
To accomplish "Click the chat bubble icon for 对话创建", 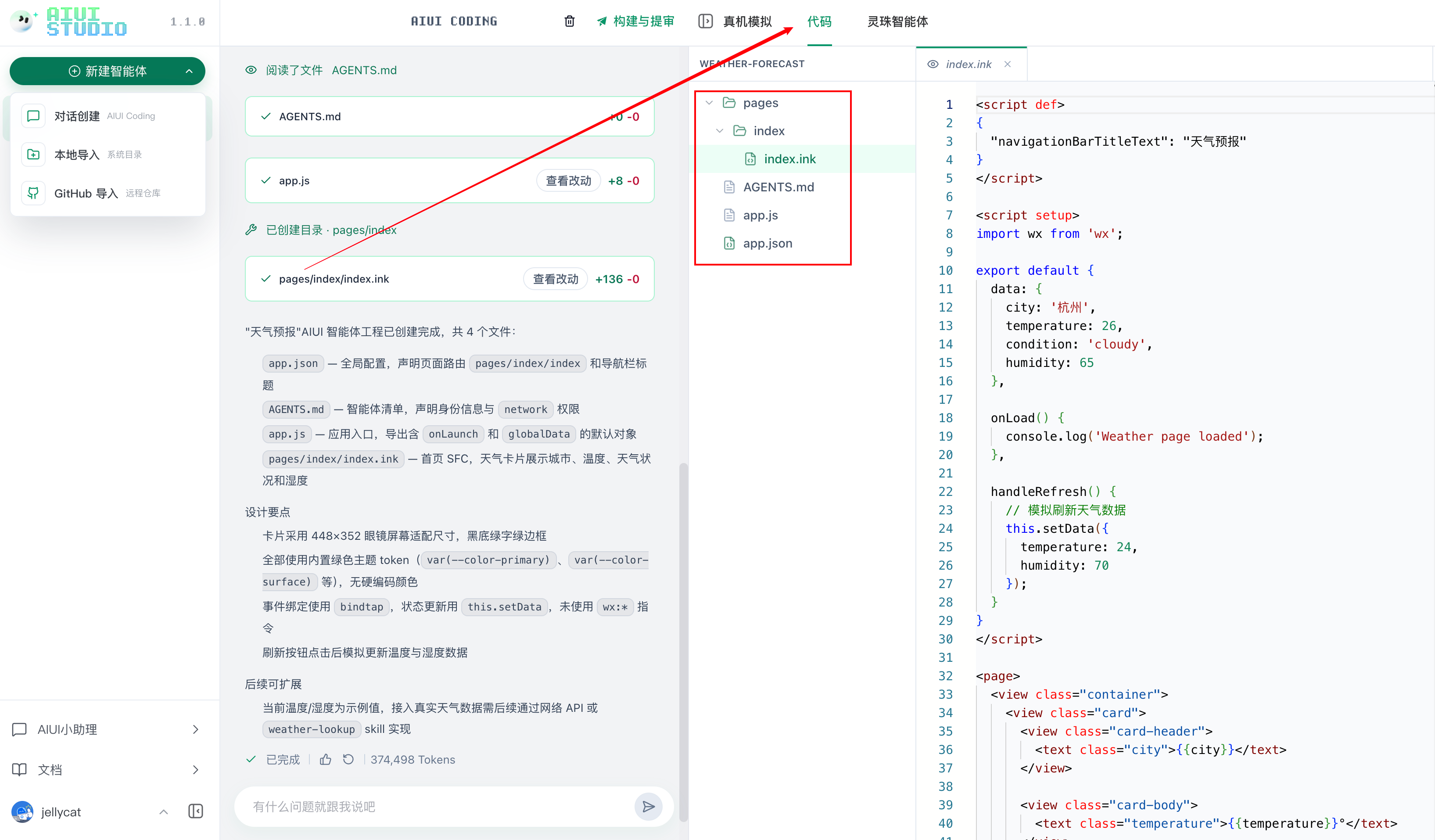I will pos(34,116).
